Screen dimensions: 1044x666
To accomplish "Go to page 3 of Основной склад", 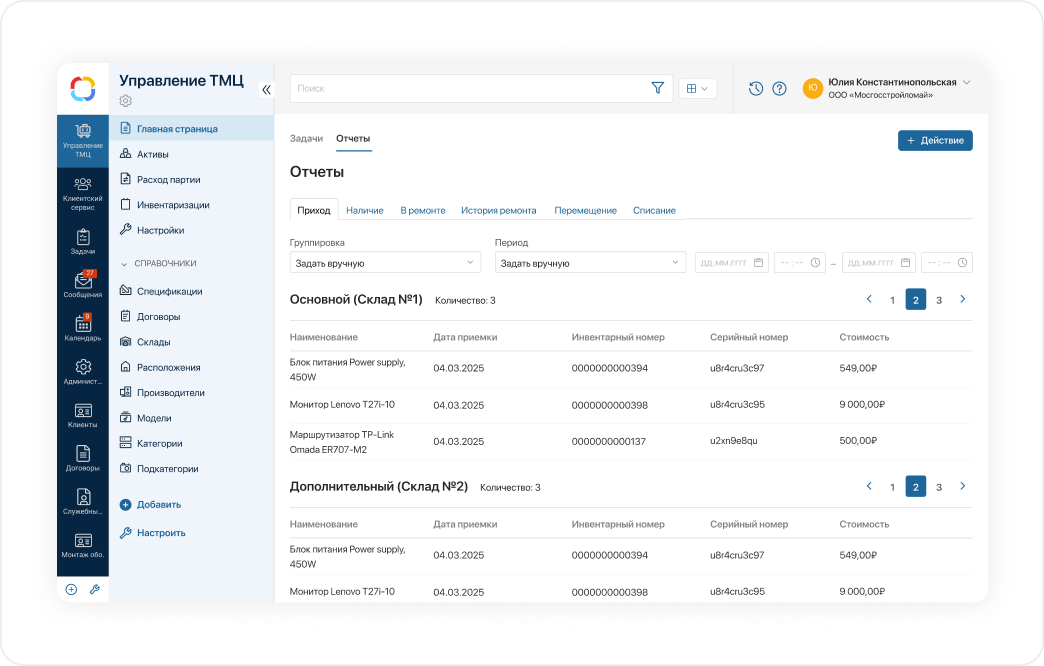I will pos(939,299).
